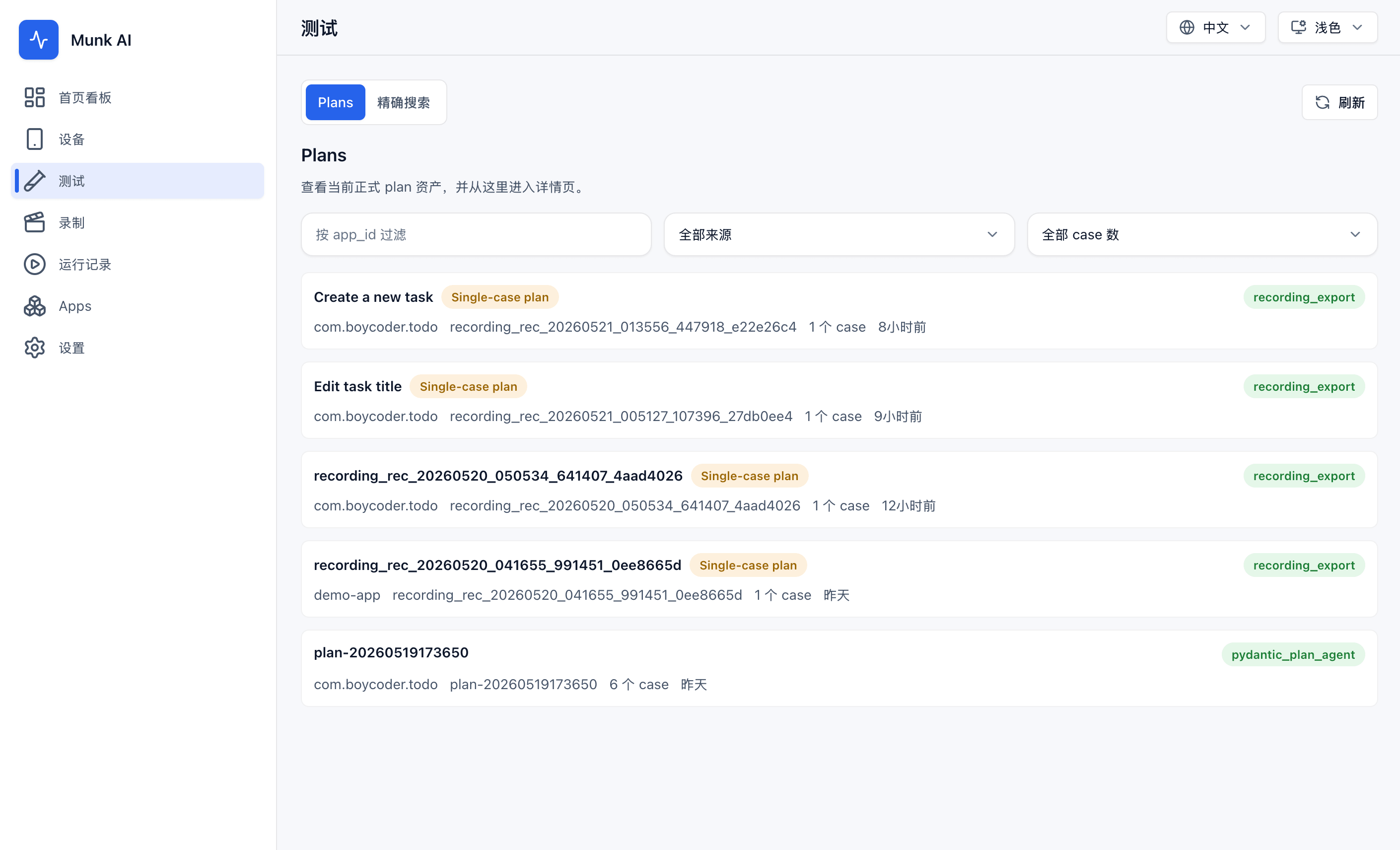Click the 12小时前 timestamp

point(909,506)
